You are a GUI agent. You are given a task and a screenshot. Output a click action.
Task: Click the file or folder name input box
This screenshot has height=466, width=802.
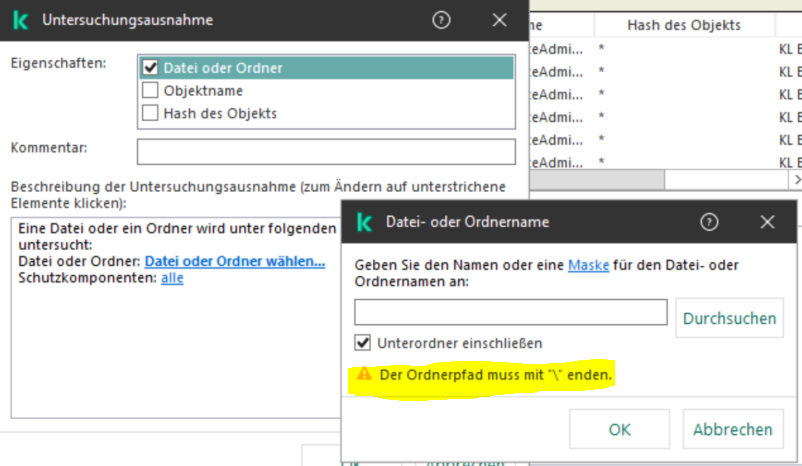[510, 312]
